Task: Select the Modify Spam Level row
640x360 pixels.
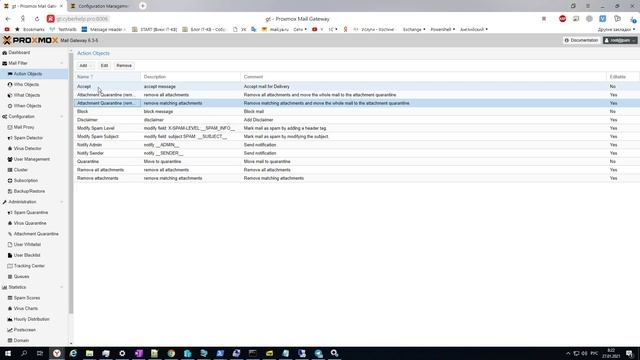Action: 357,128
